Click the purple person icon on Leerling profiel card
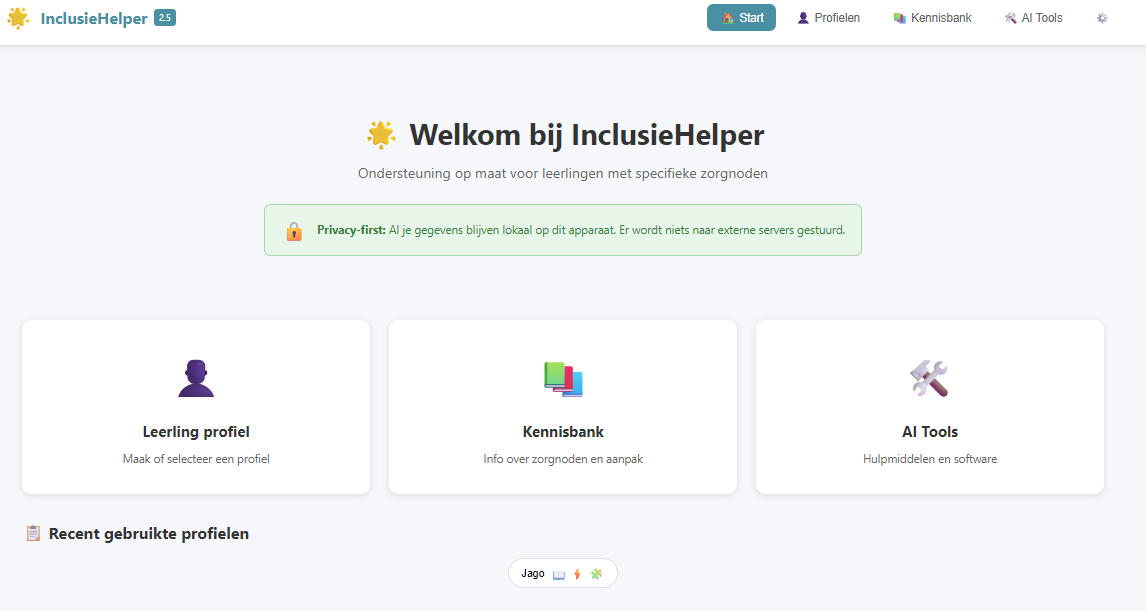The image size is (1146, 611). [196, 378]
